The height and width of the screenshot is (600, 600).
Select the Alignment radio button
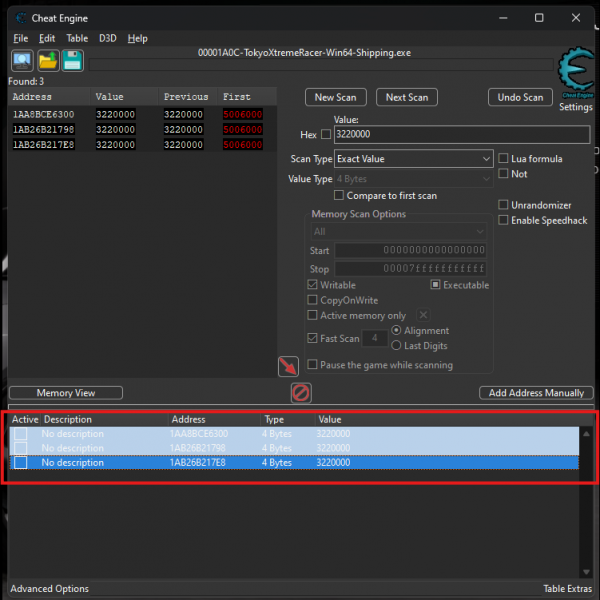[396, 330]
